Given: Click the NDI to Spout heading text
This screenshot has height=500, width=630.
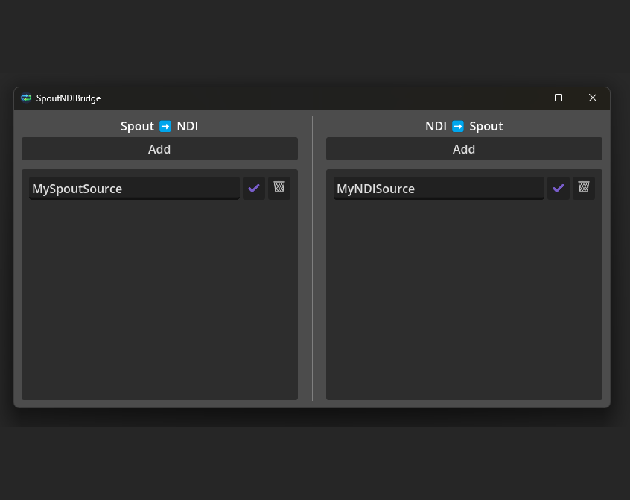Looking at the screenshot, I should [435, 126].
